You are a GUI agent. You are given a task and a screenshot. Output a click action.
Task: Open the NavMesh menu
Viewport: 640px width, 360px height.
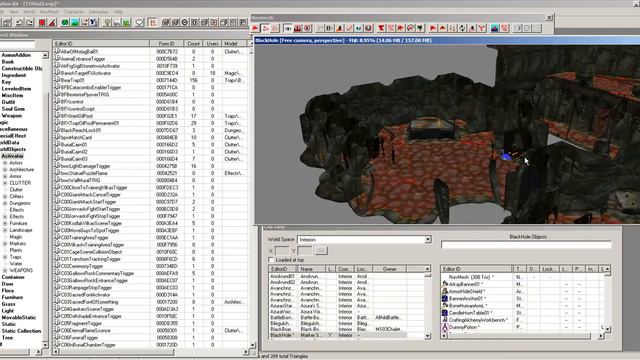(x=49, y=12)
